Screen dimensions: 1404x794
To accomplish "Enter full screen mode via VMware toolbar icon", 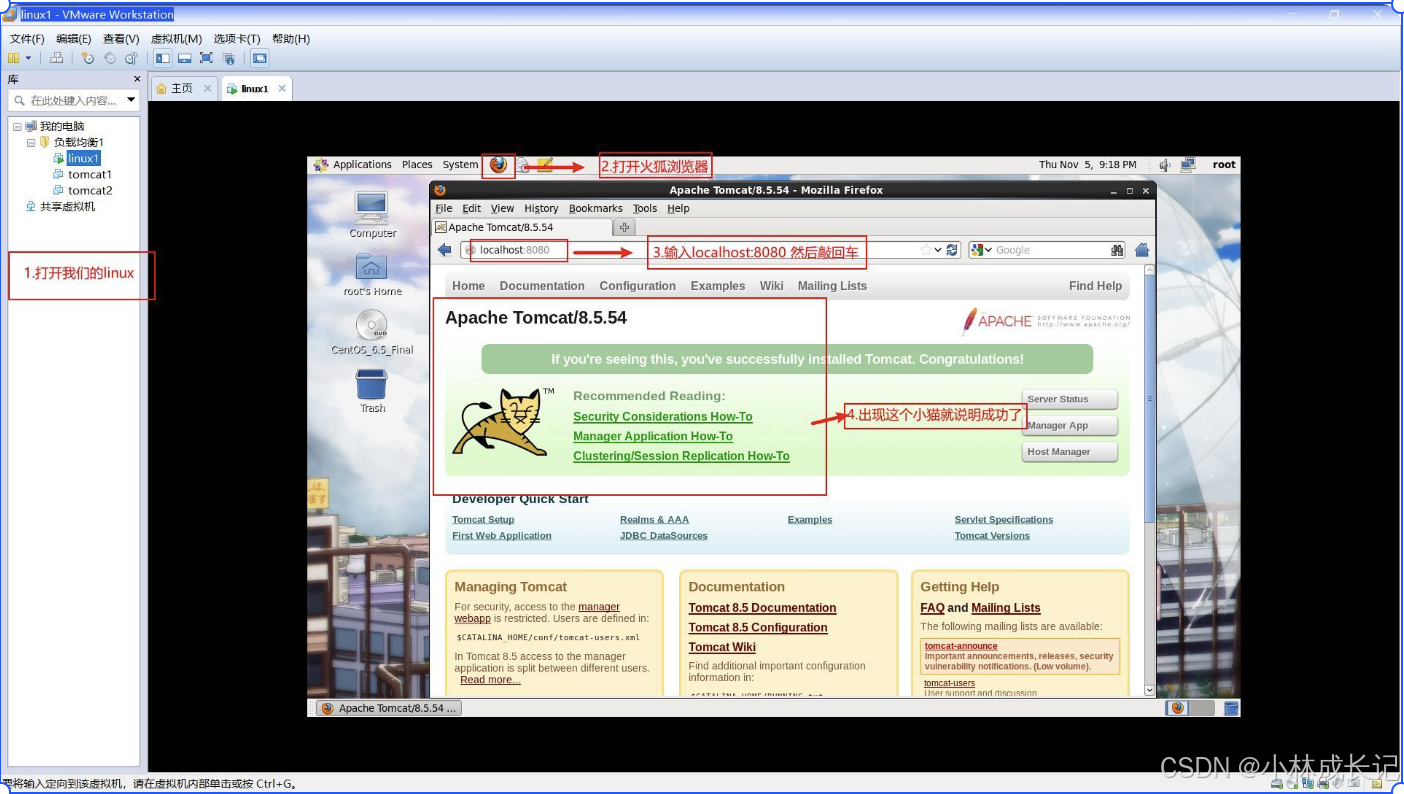I will pos(207,58).
